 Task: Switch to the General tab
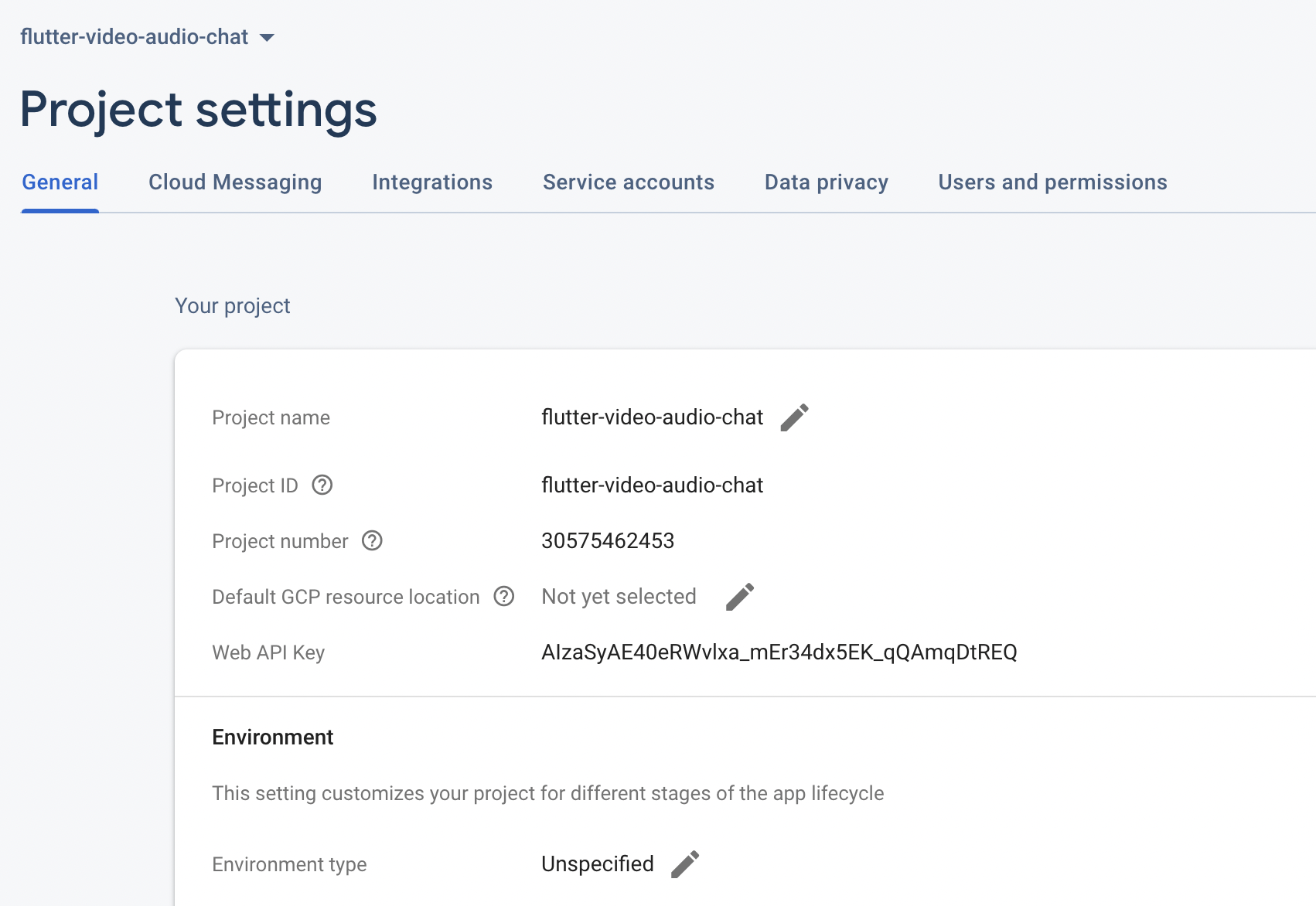tap(60, 182)
